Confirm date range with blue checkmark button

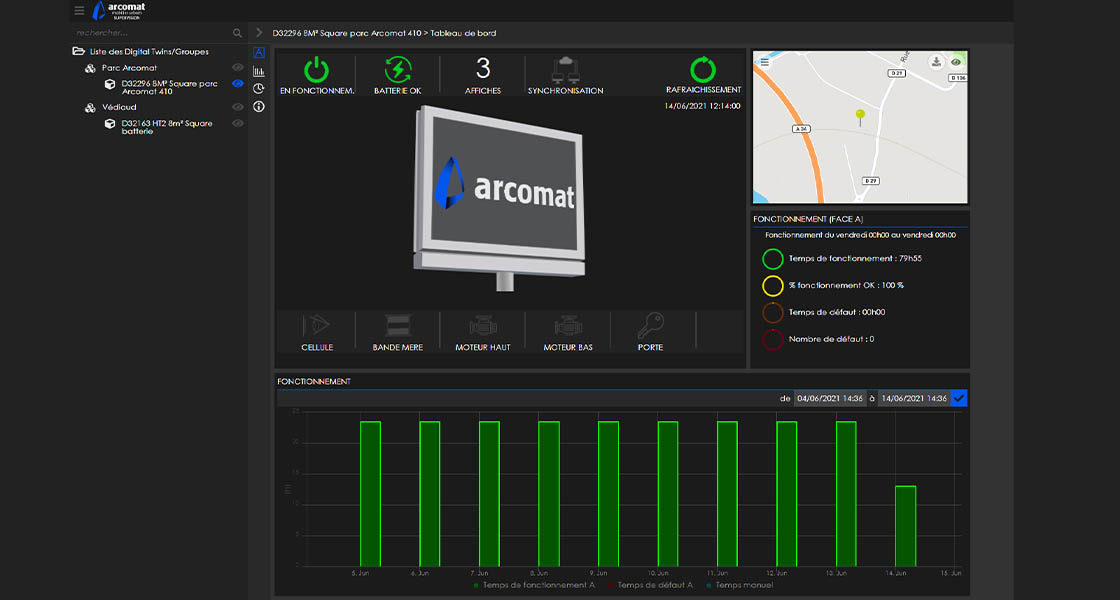(959, 399)
